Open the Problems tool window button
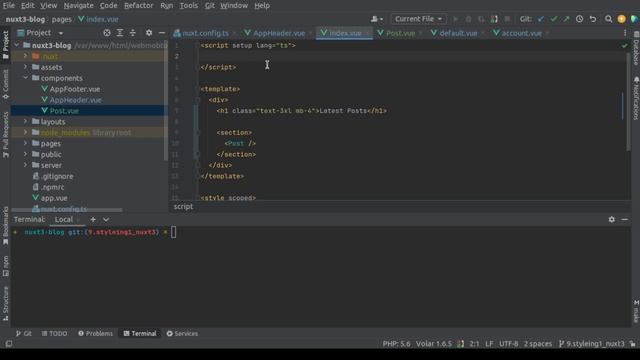 [96, 333]
